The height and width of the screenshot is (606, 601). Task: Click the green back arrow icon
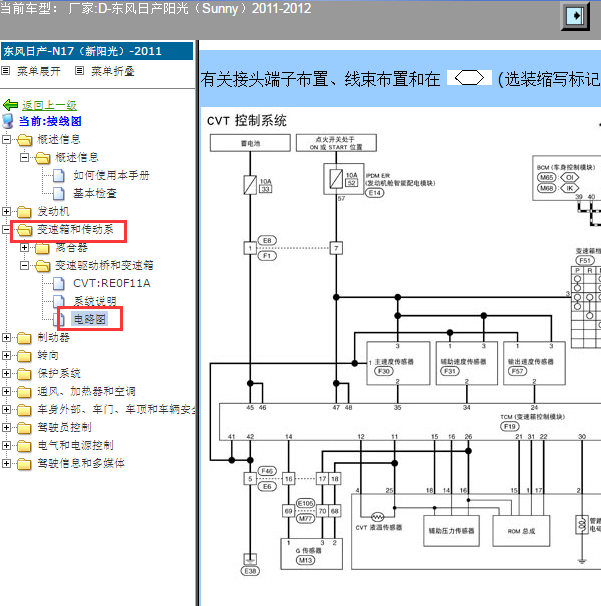pos(10,105)
